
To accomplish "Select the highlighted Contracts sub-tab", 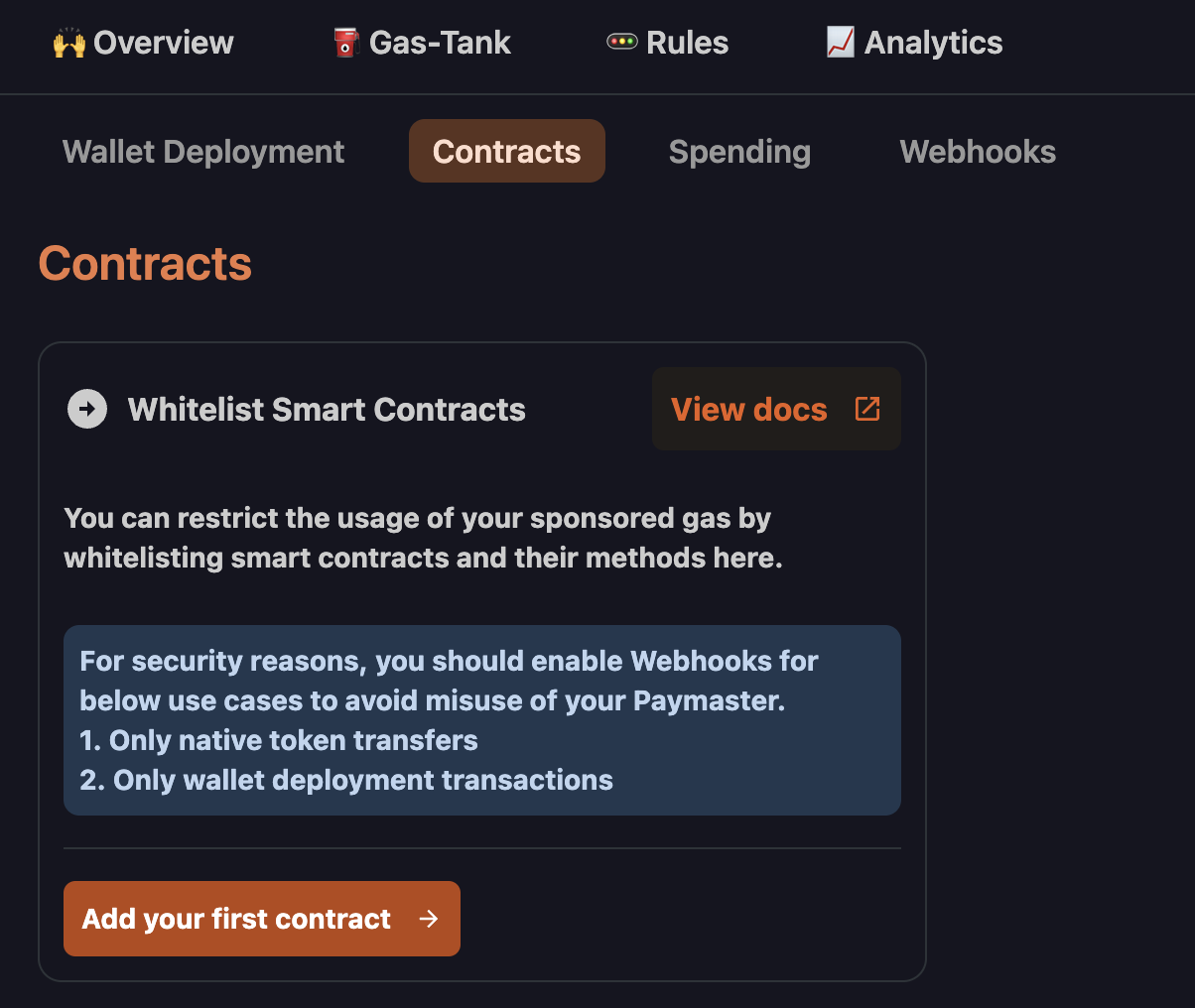I will click(x=506, y=152).
